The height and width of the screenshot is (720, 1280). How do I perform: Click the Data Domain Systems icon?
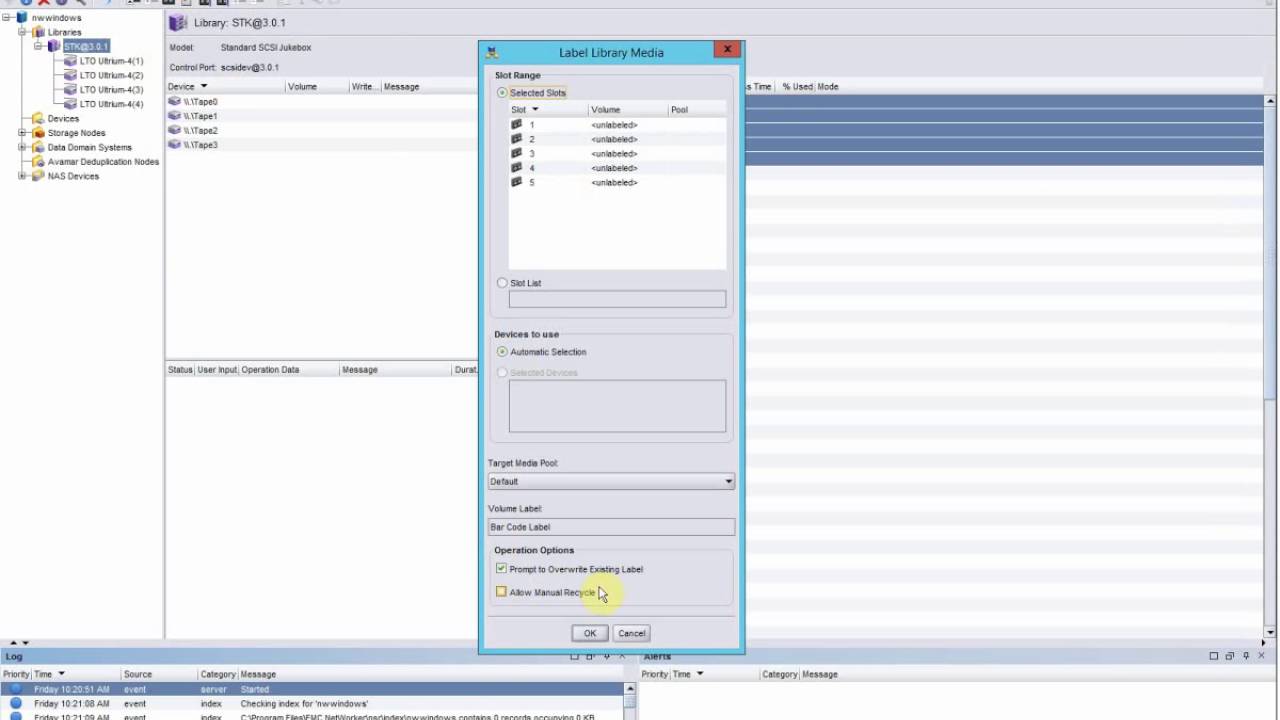(x=39, y=147)
